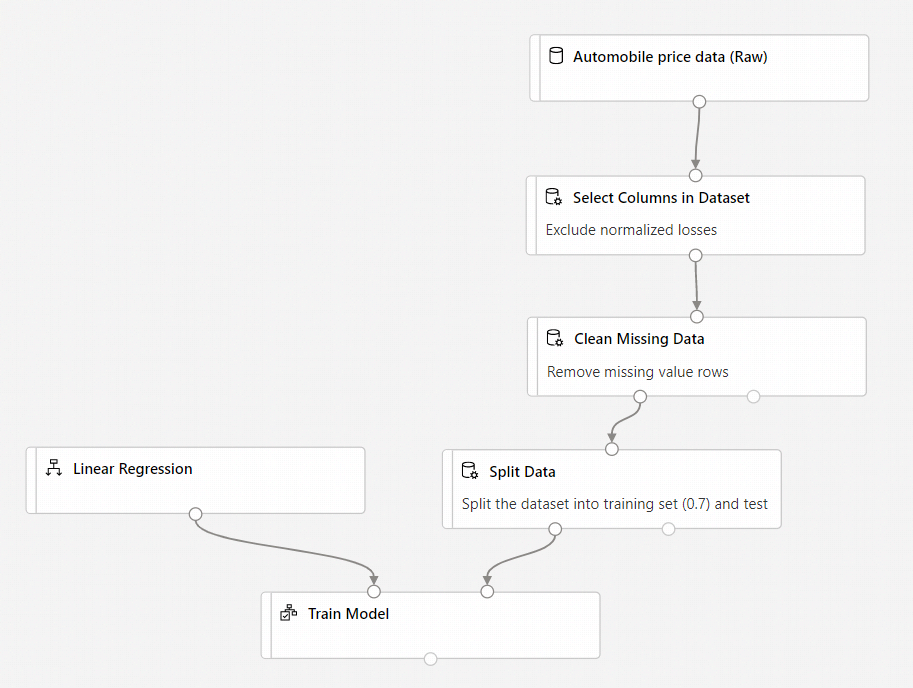Click Split Data right output port
This screenshot has width=913, height=688.
pyautogui.click(x=669, y=529)
